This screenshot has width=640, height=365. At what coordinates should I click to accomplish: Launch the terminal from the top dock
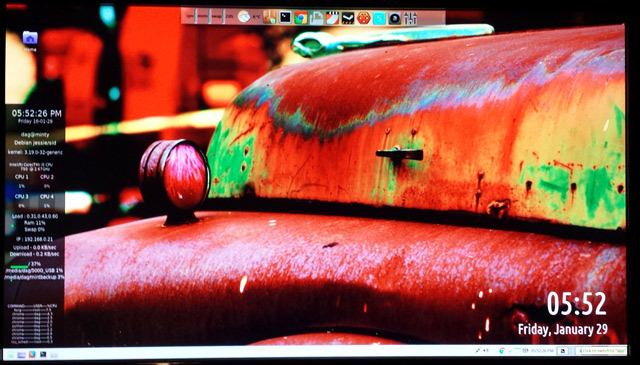point(285,18)
